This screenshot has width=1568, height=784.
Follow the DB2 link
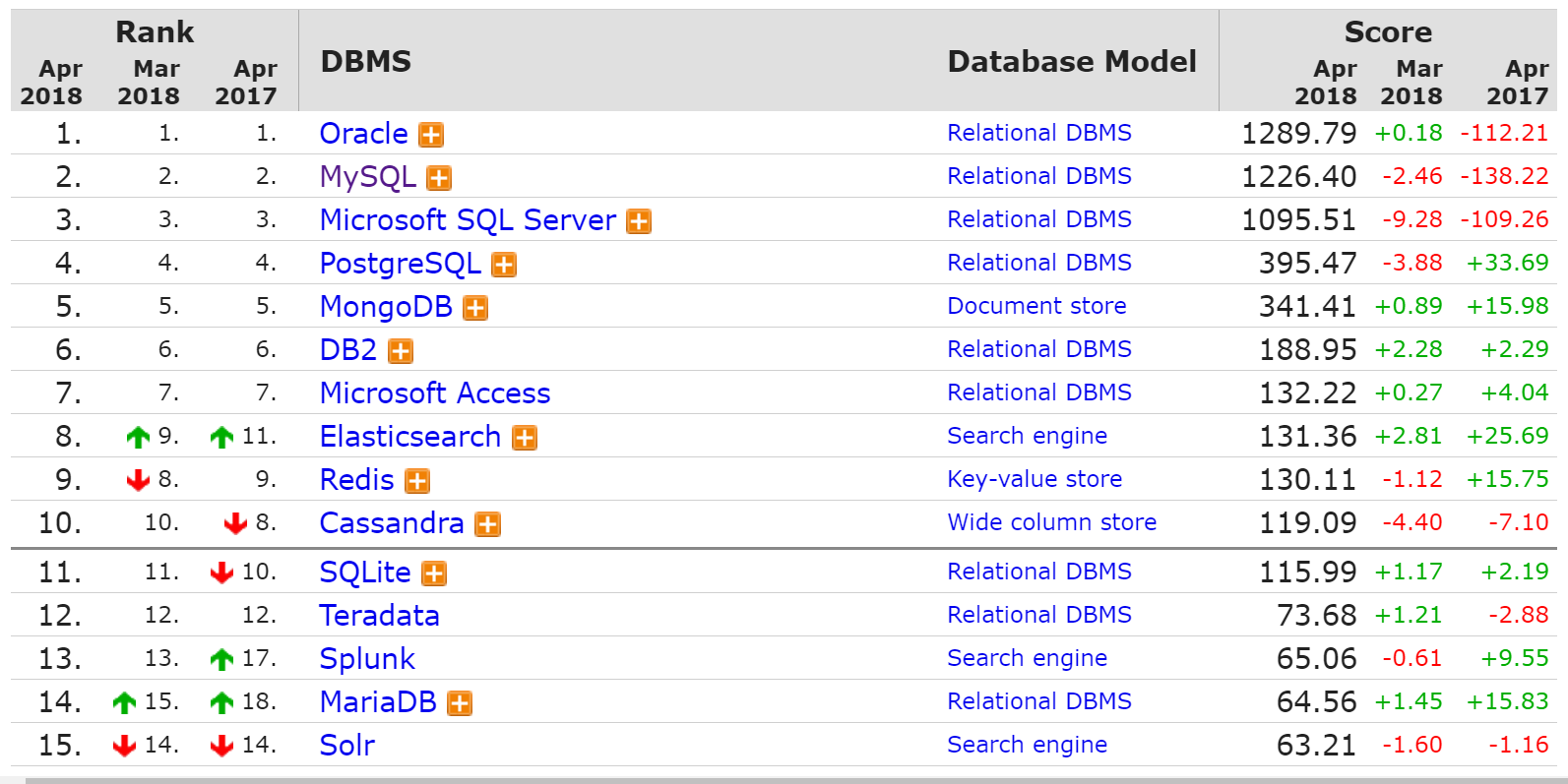point(348,350)
